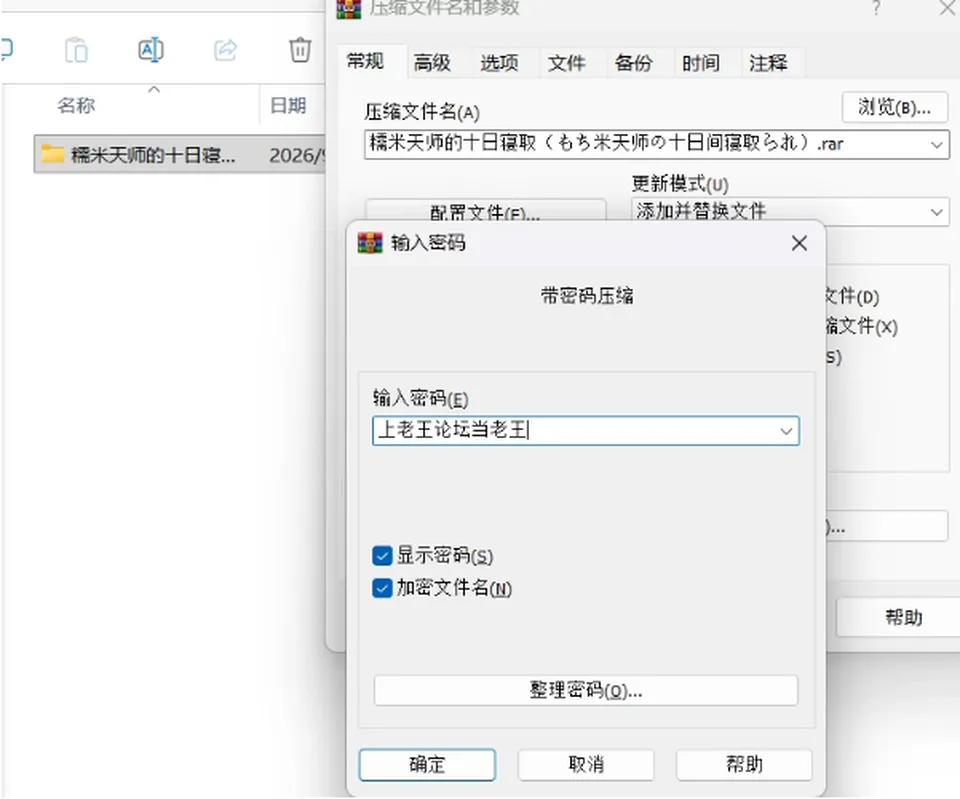
Task: Click 取消 in password dialog
Action: [586, 765]
